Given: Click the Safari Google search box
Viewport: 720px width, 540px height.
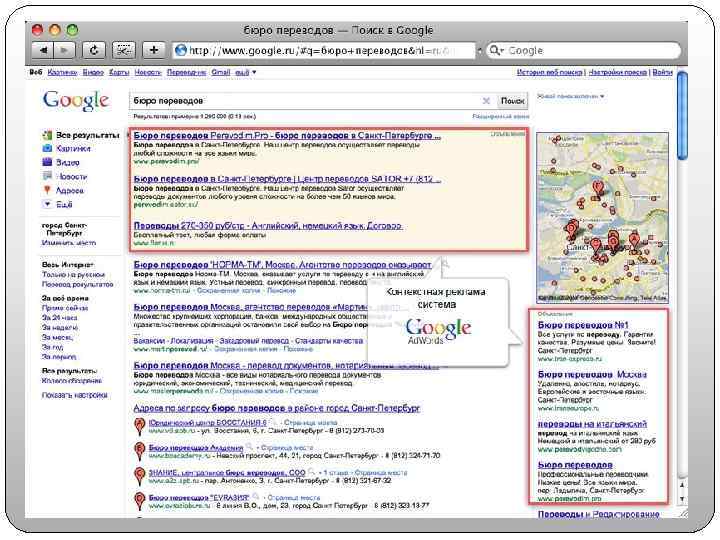Looking at the screenshot, I should point(583,51).
